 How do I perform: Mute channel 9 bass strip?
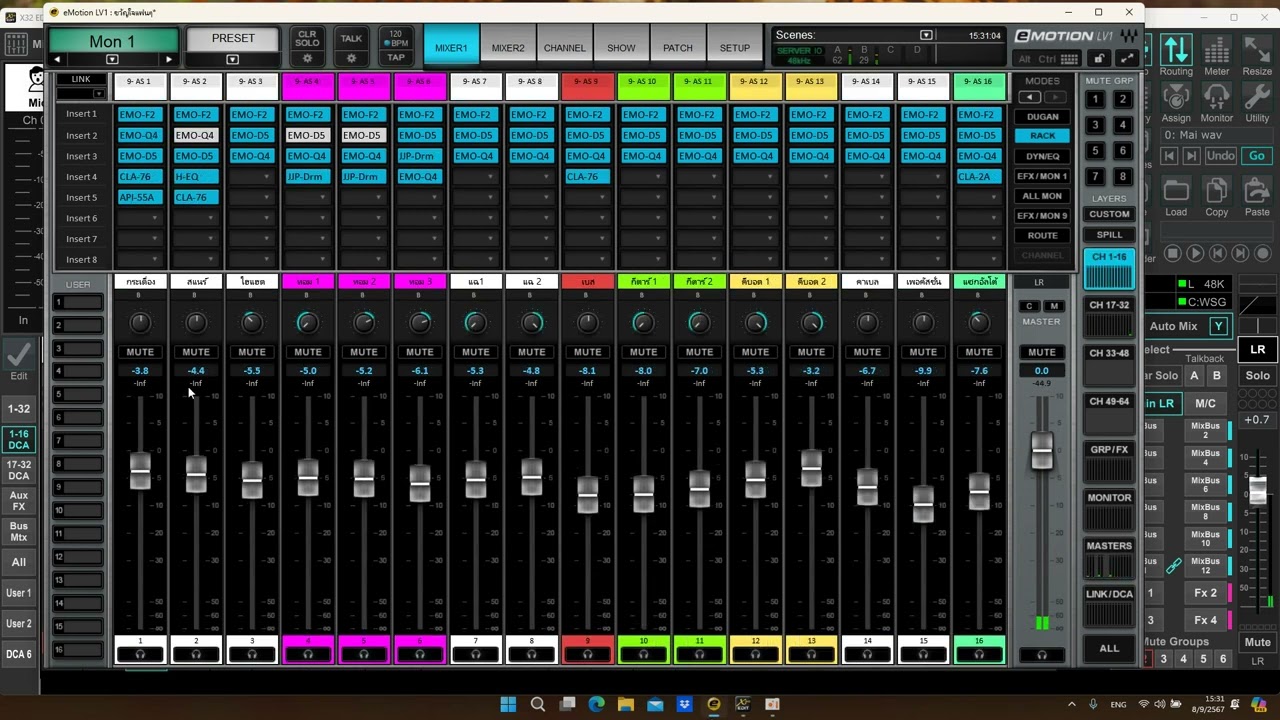pyautogui.click(x=587, y=352)
